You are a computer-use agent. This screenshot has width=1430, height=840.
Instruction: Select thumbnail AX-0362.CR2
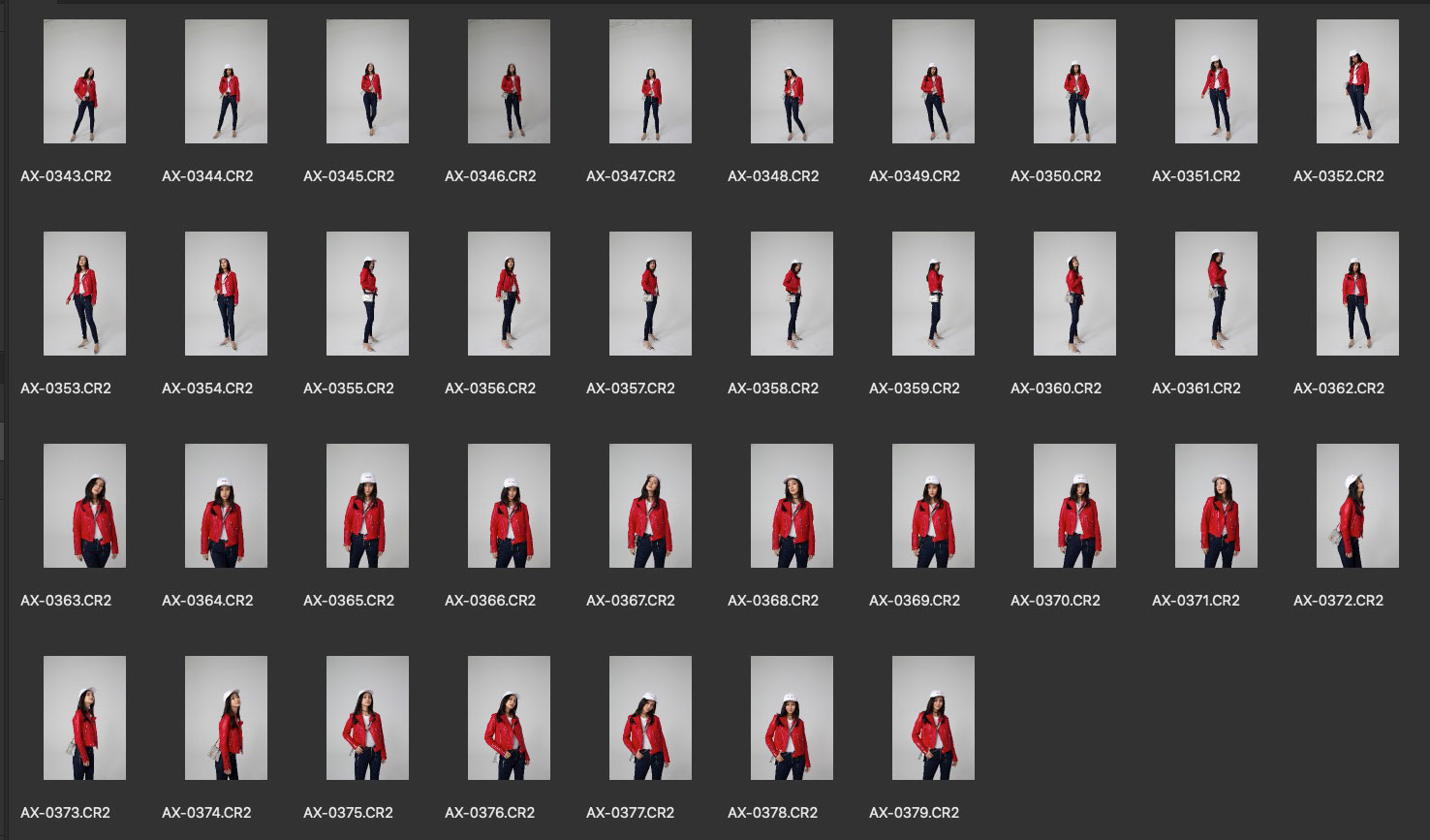point(1357,294)
